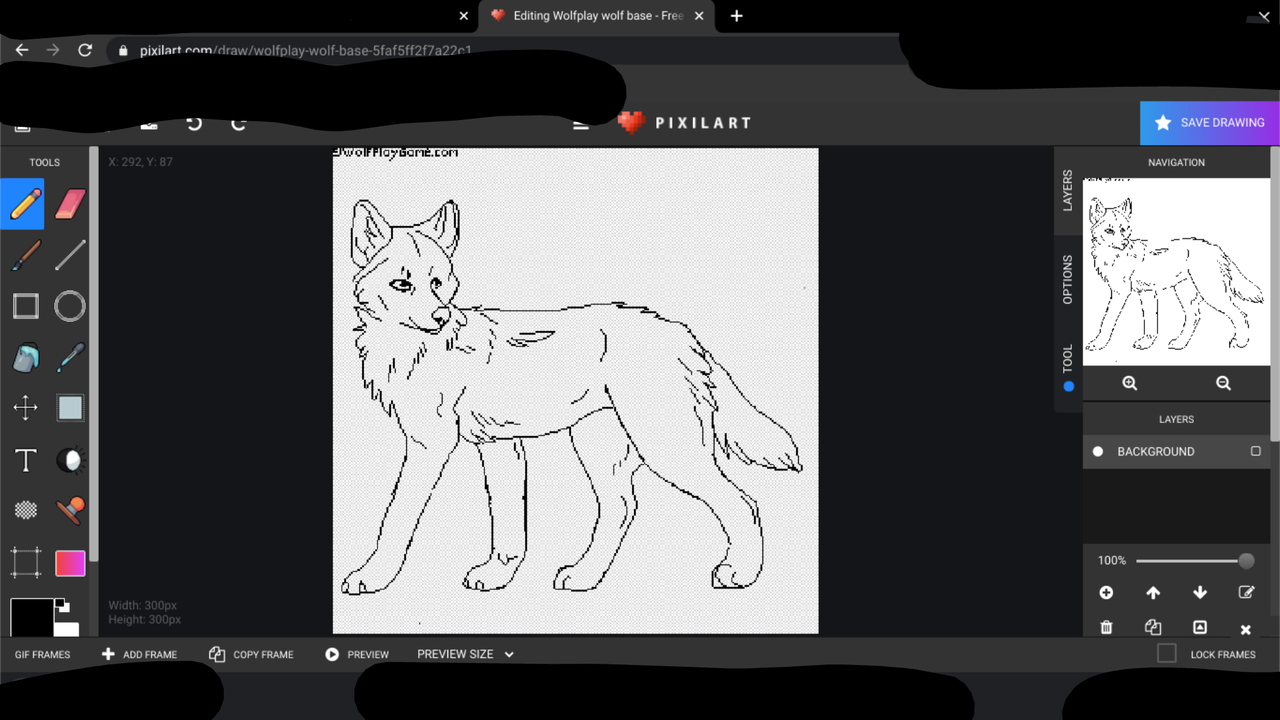This screenshot has height=720, width=1280.
Task: Select the Dithering tool
Action: [25, 510]
